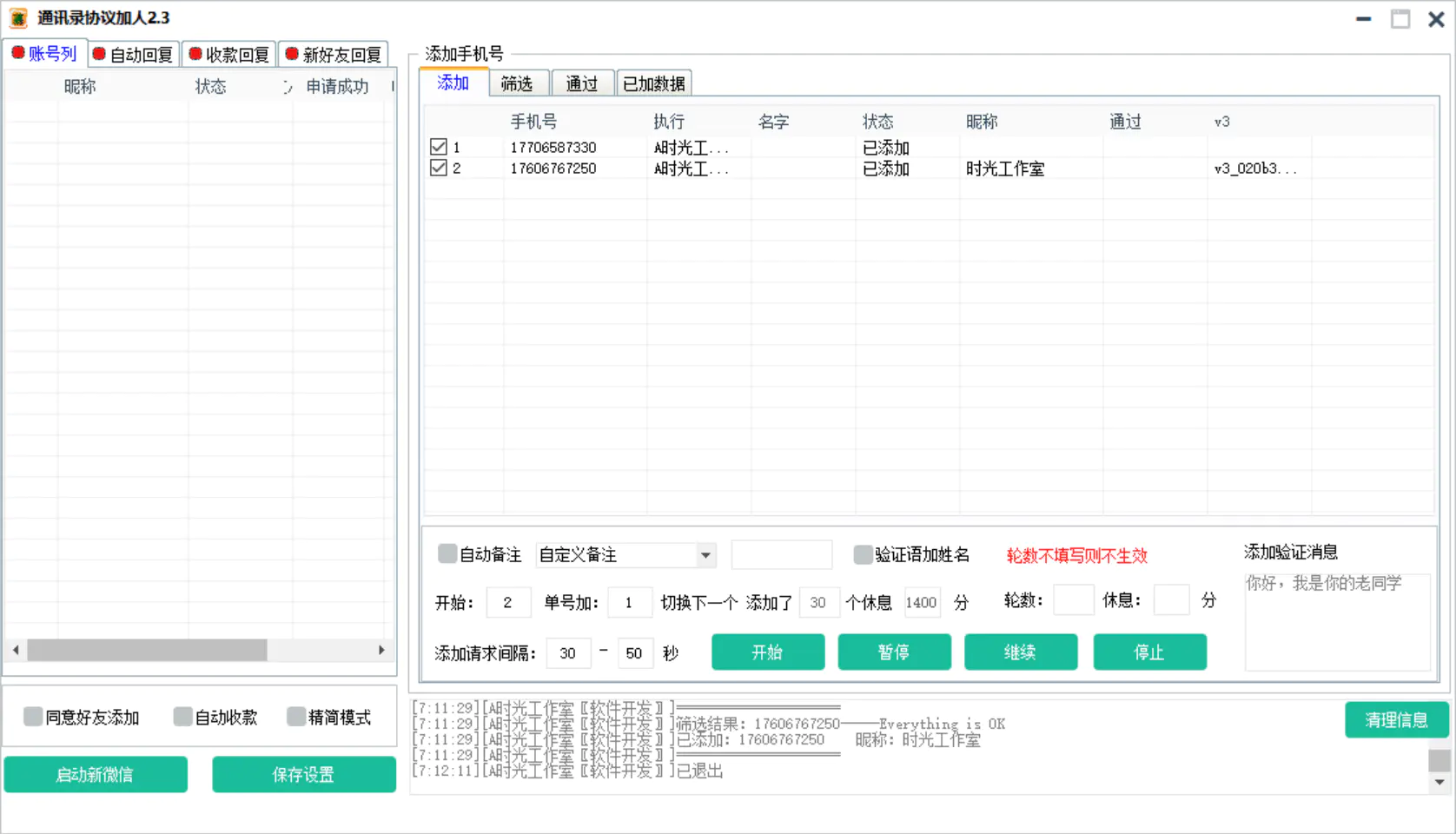Image resolution: width=1456 pixels, height=834 pixels.
Task: Toggle 同意好友添加 checkbox
Action: click(x=33, y=717)
